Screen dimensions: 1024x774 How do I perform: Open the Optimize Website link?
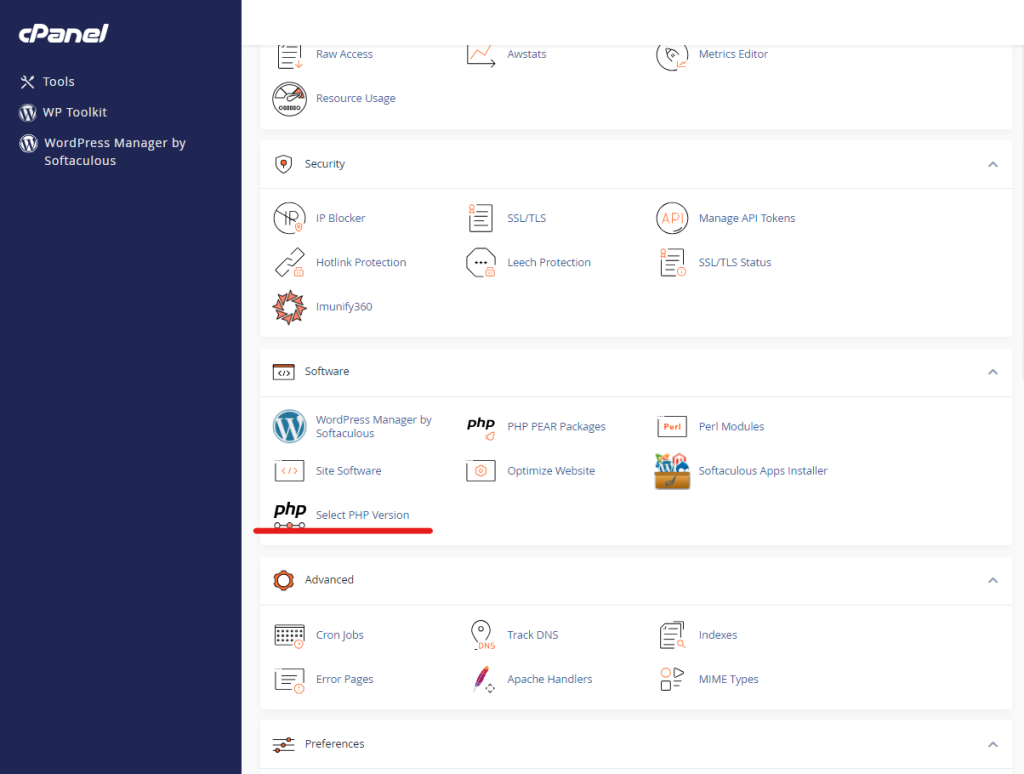click(550, 471)
